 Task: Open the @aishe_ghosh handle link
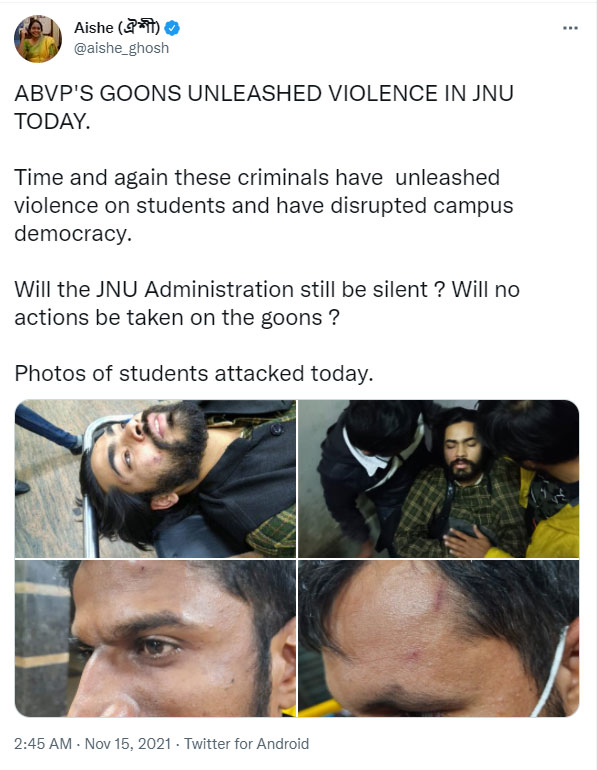tap(121, 48)
